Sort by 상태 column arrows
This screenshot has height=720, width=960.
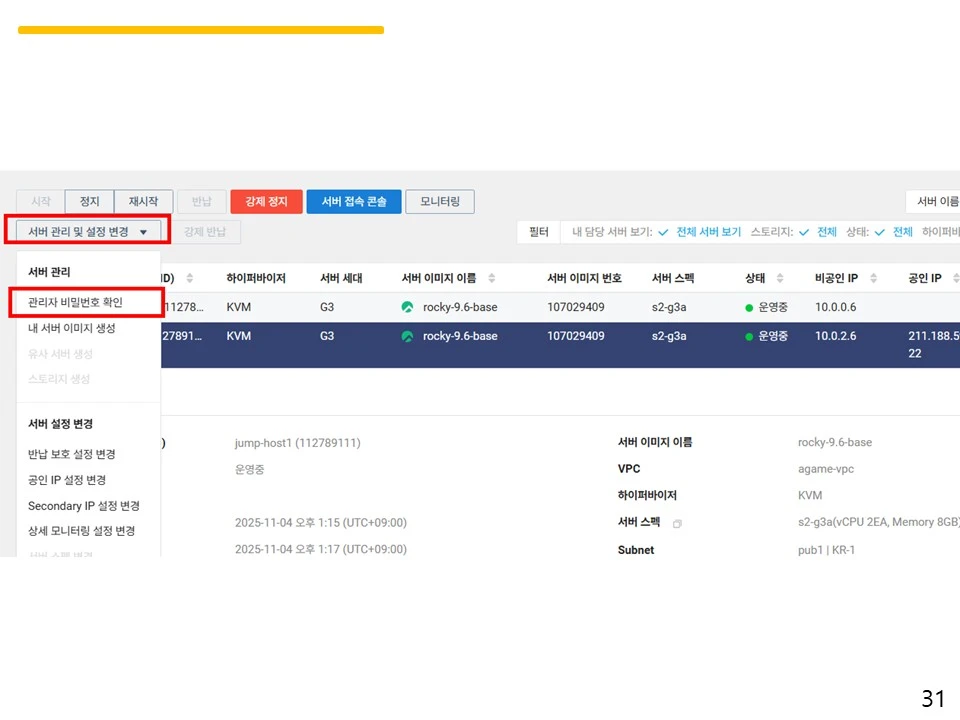click(780, 278)
